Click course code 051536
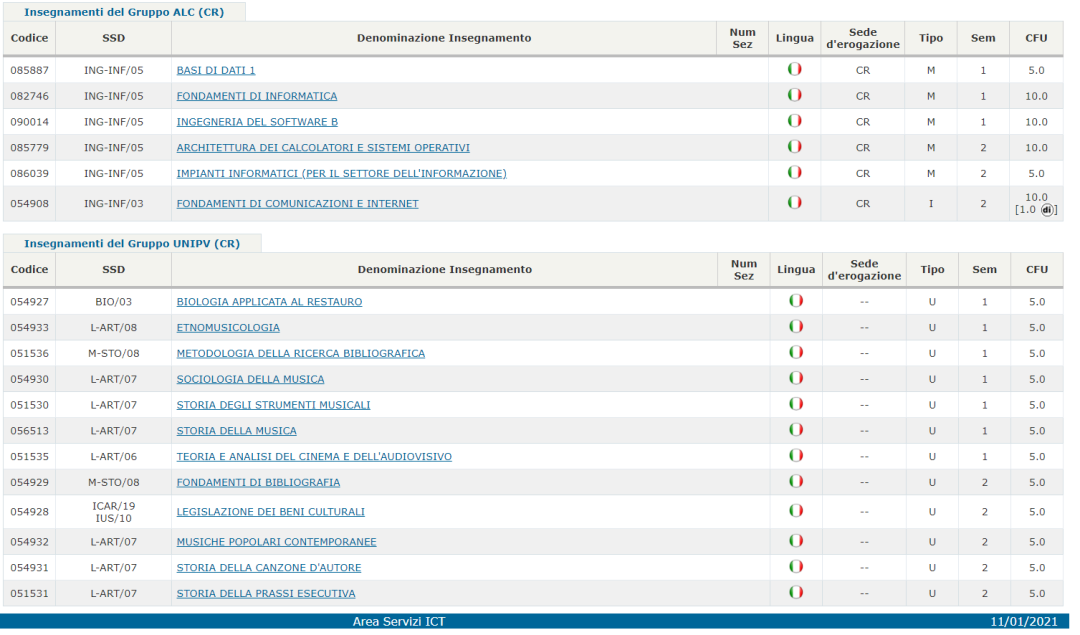 pos(30,353)
